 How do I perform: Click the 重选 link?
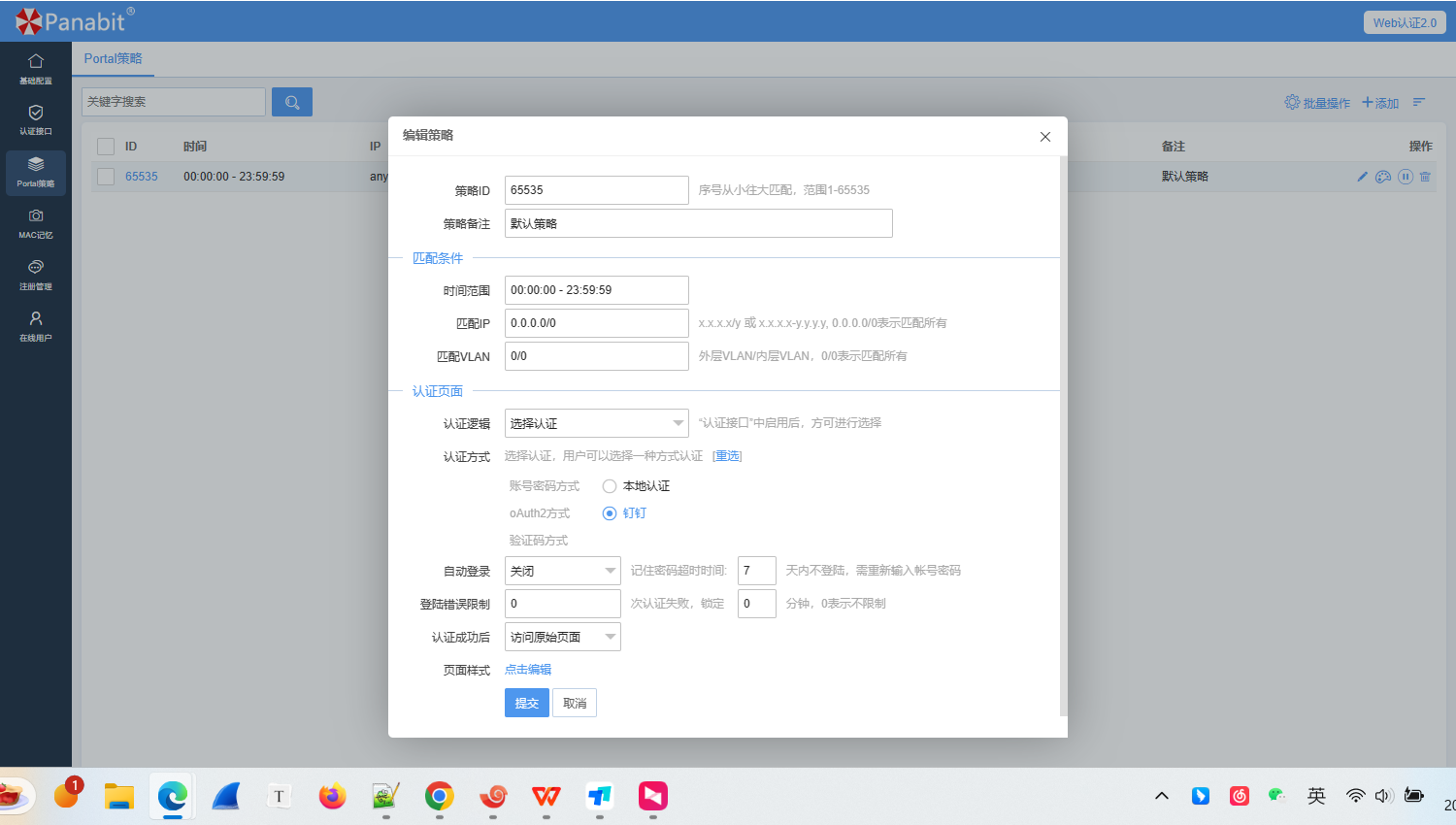[x=727, y=456]
